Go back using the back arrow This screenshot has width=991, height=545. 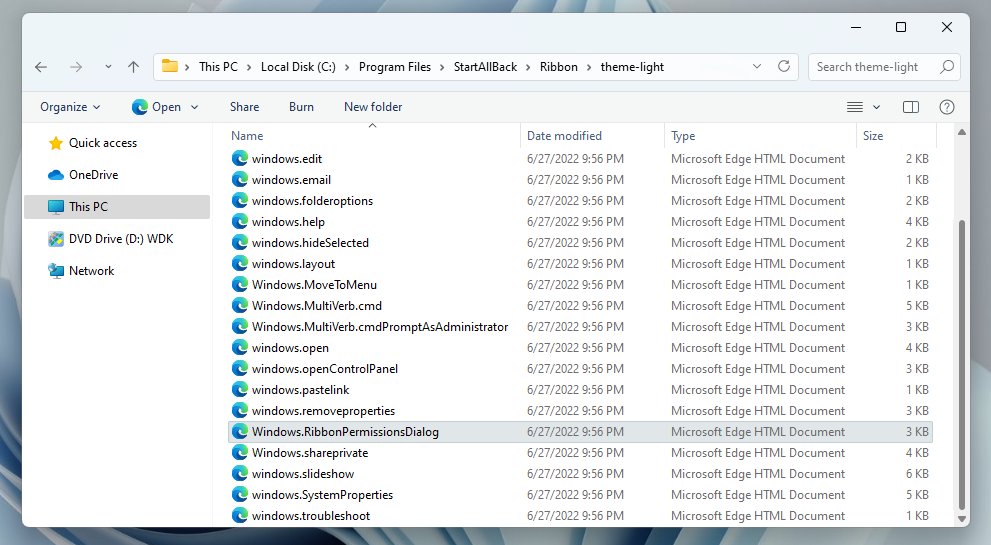click(41, 67)
